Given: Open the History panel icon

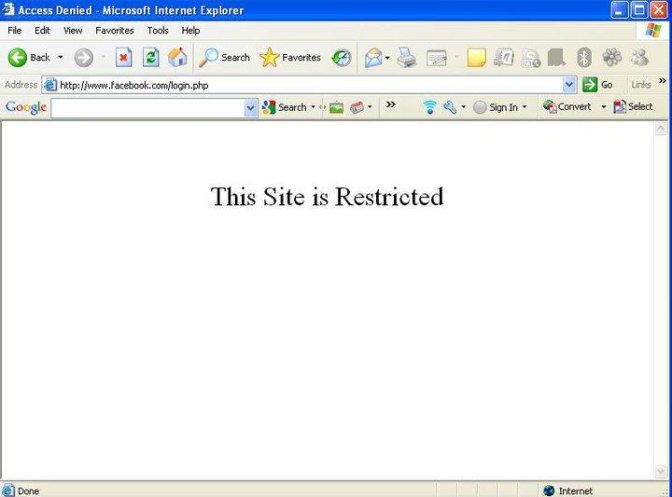Looking at the screenshot, I should point(342,57).
